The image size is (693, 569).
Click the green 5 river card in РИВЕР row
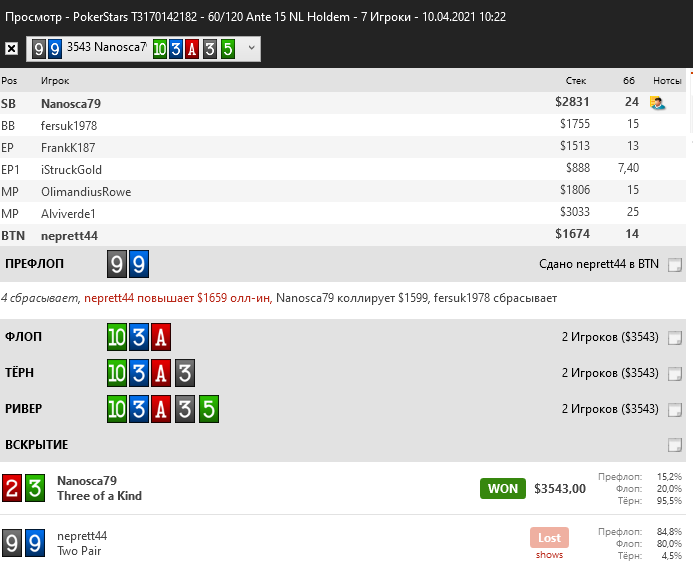click(209, 409)
